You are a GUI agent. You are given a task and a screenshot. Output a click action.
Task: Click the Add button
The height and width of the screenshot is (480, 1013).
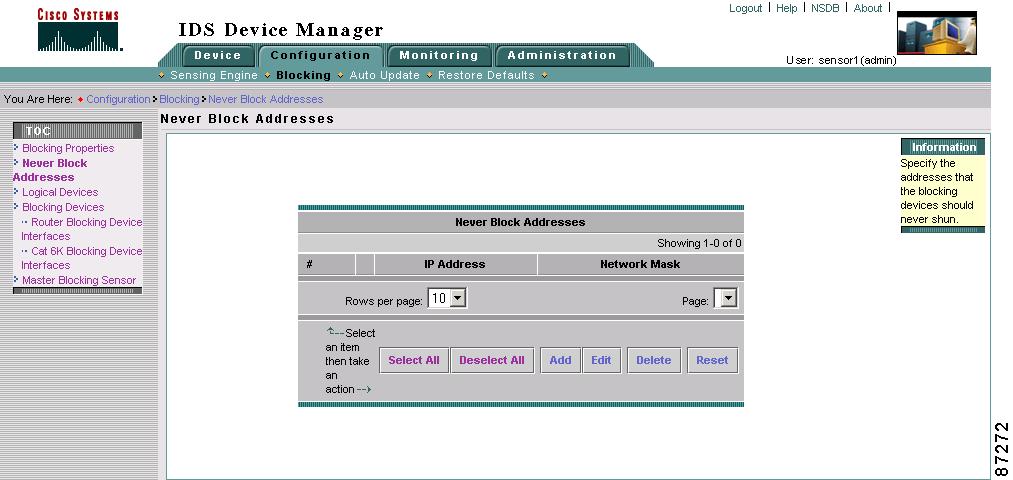click(x=560, y=360)
